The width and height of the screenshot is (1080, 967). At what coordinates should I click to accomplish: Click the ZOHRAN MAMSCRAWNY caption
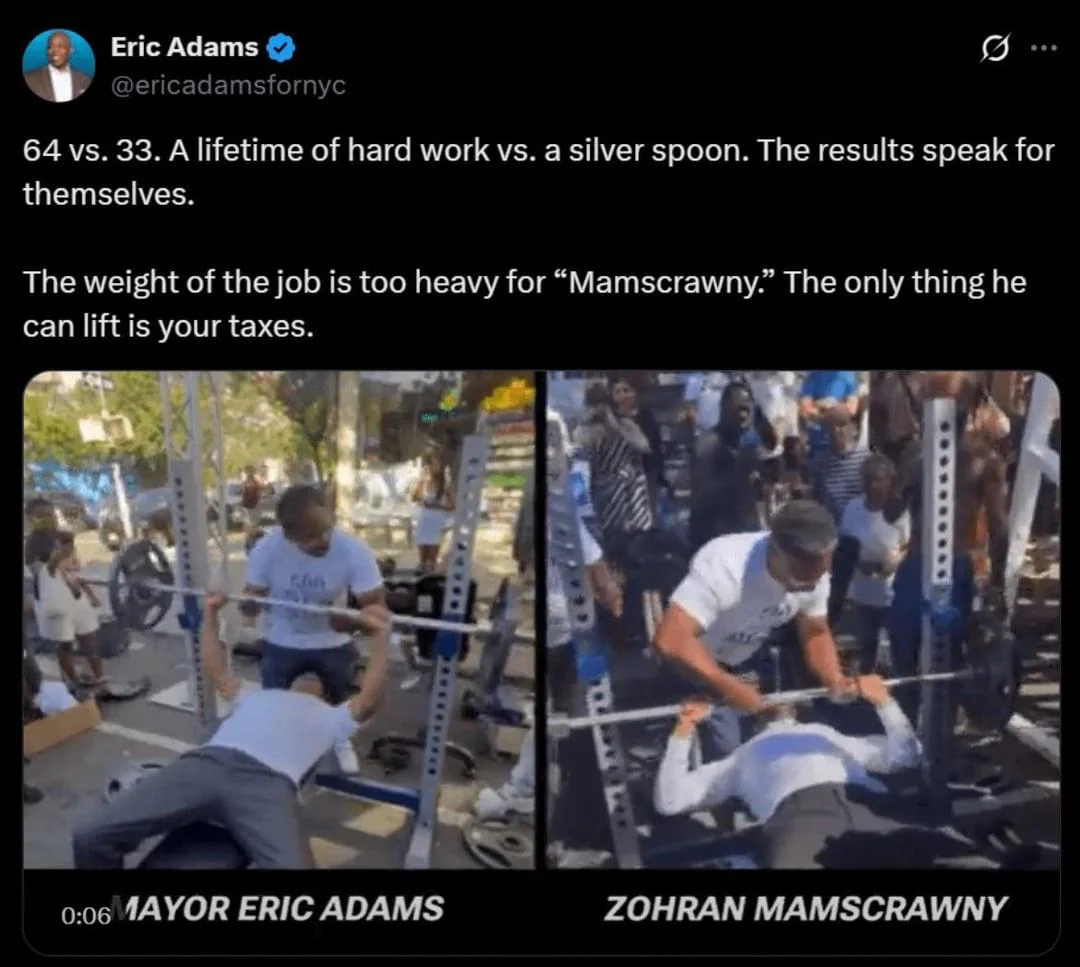[x=805, y=908]
